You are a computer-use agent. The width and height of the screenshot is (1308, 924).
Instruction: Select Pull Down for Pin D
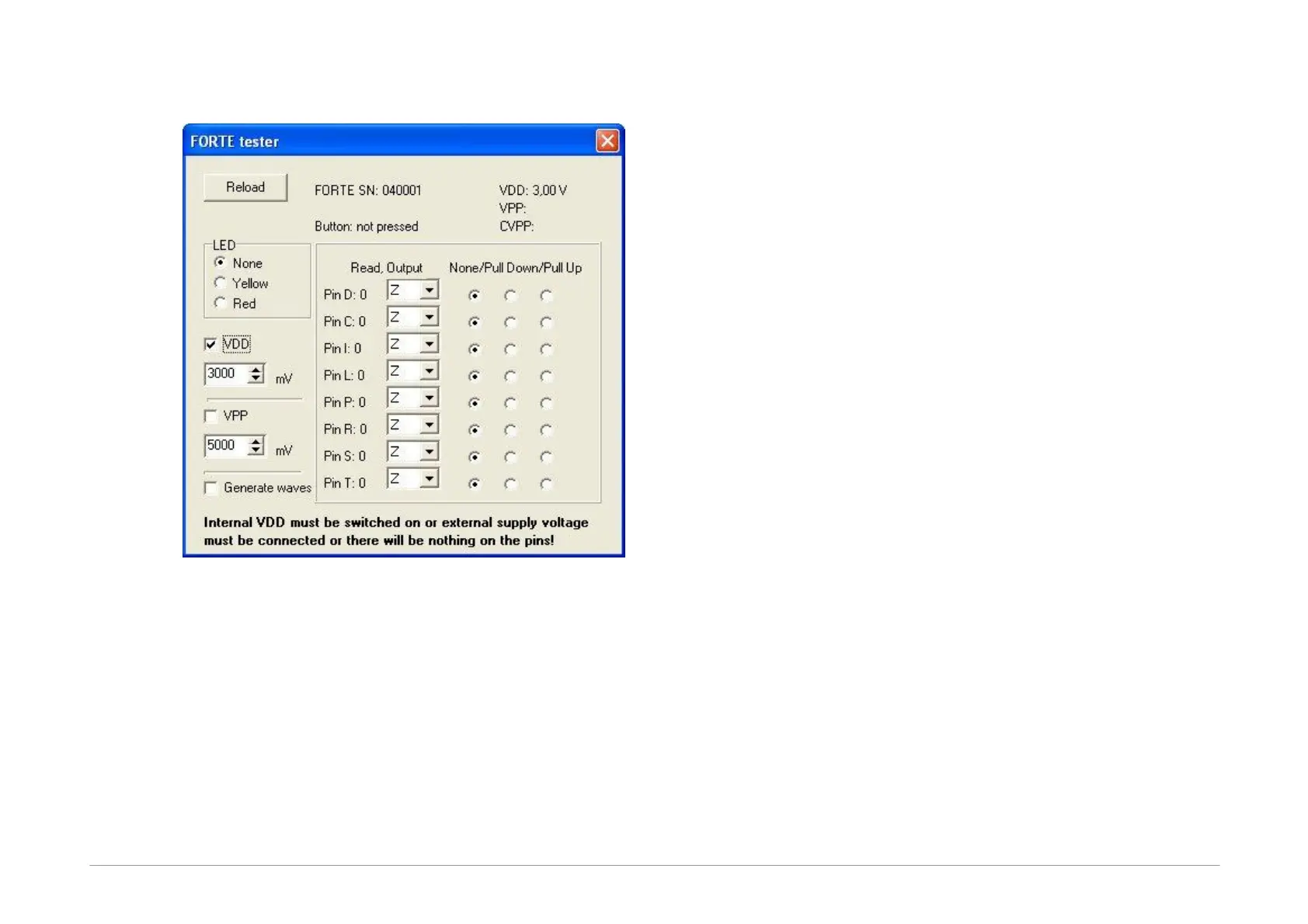[510, 296]
